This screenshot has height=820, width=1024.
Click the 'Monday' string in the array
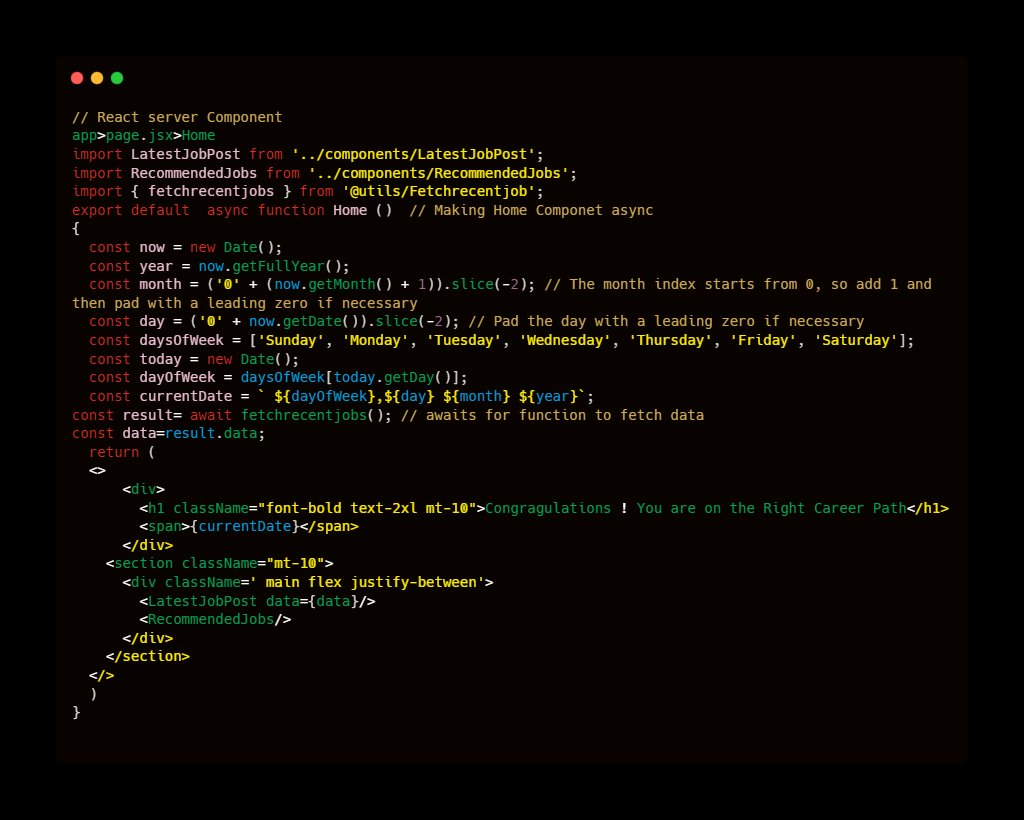[x=376, y=341]
